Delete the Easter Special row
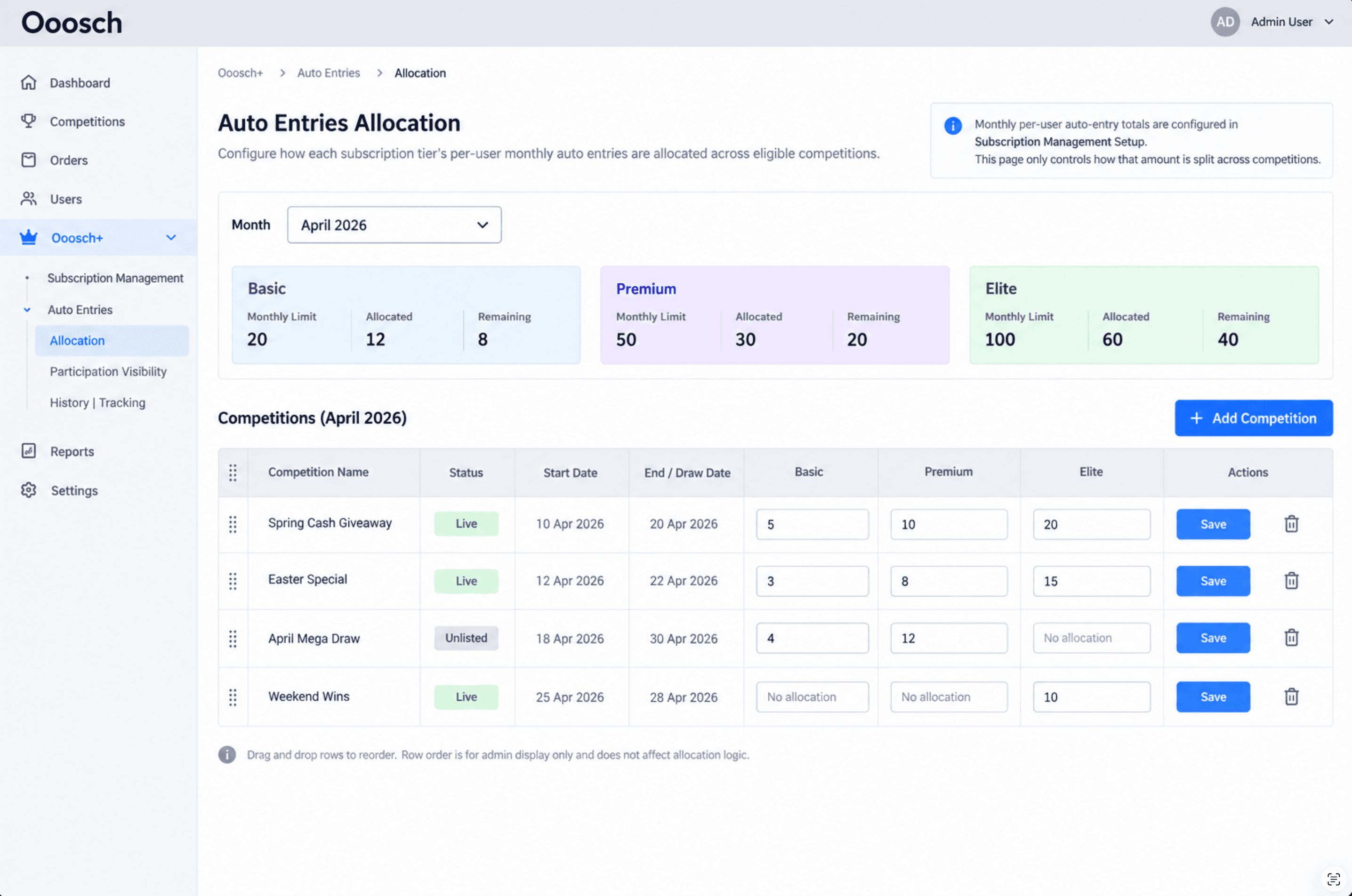Screen dimensions: 1352x896 click(1291, 581)
